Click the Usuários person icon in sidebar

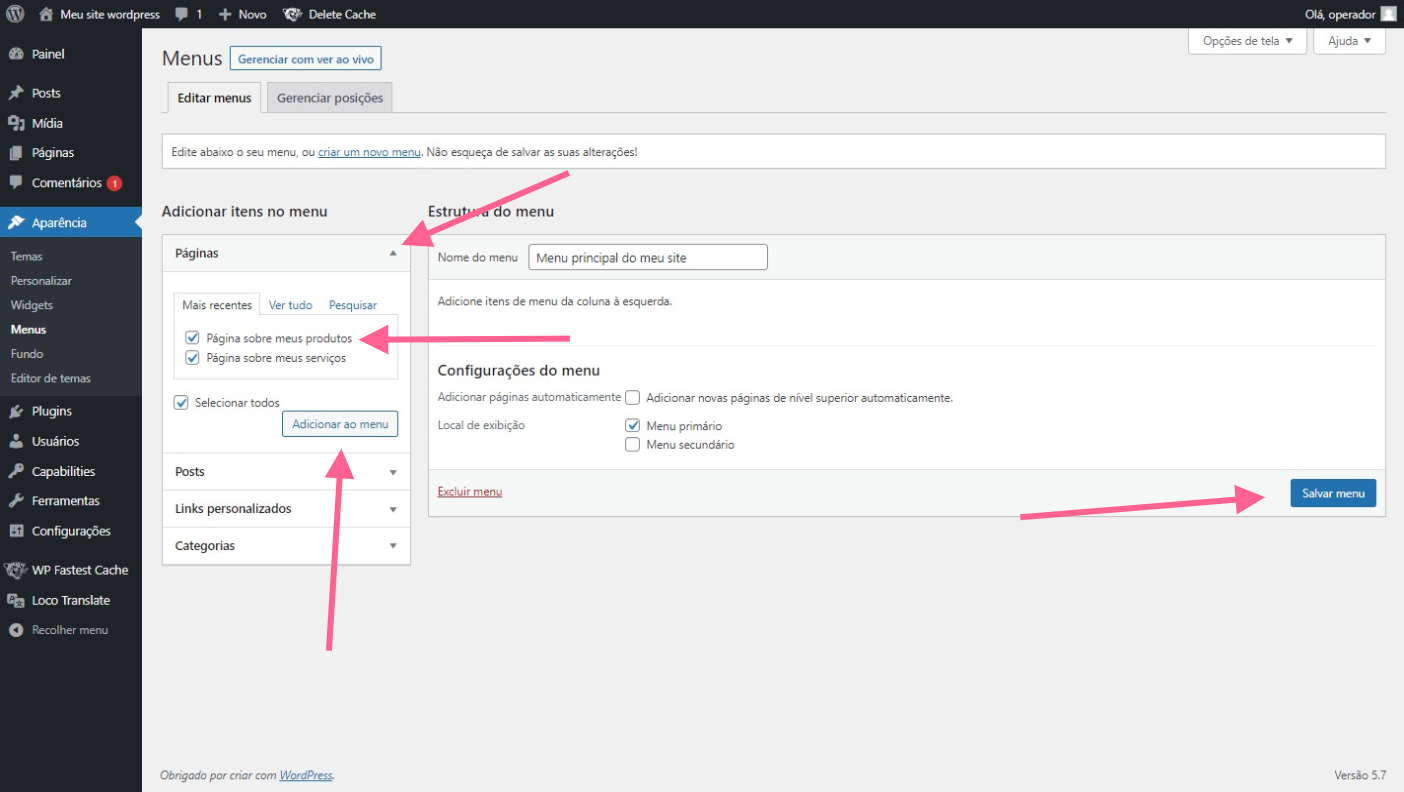click(16, 441)
